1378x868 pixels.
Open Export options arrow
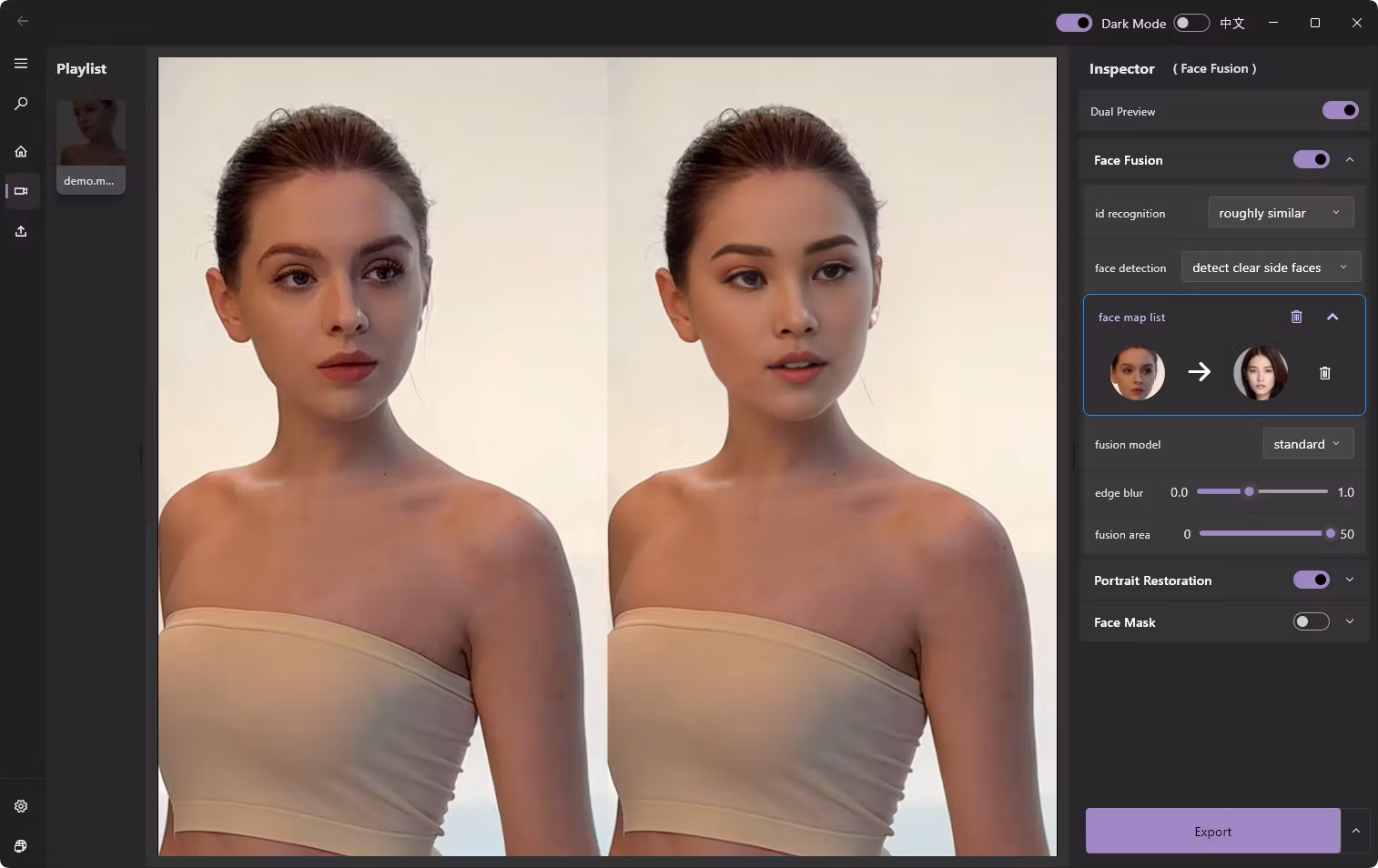coord(1355,831)
